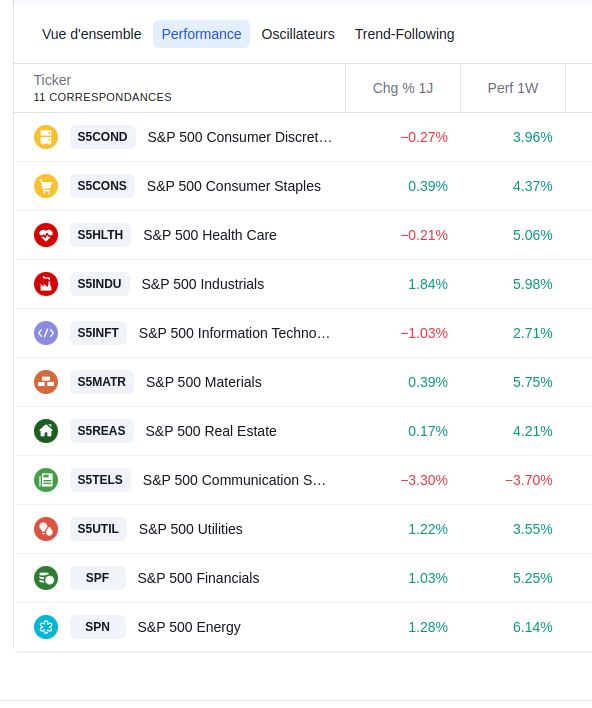Click the −3.30% daily change value
The image size is (592, 708).
pyautogui.click(x=424, y=480)
